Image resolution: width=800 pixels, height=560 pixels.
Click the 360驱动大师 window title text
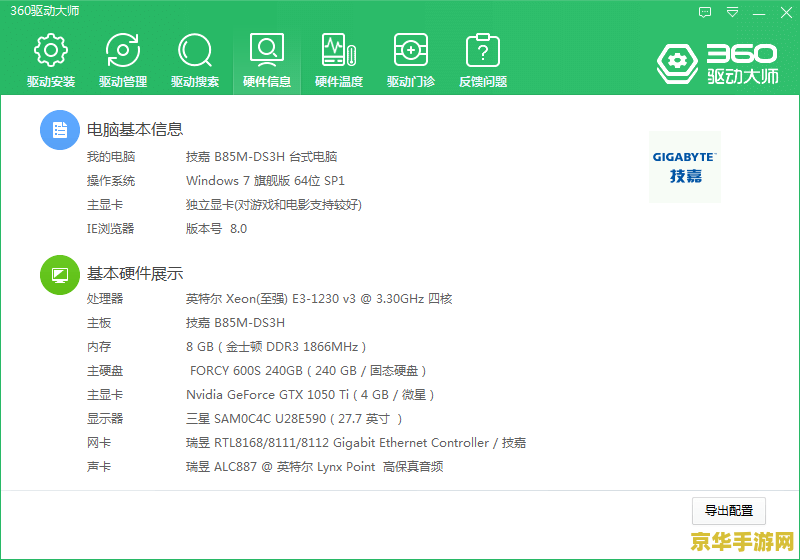coord(45,11)
